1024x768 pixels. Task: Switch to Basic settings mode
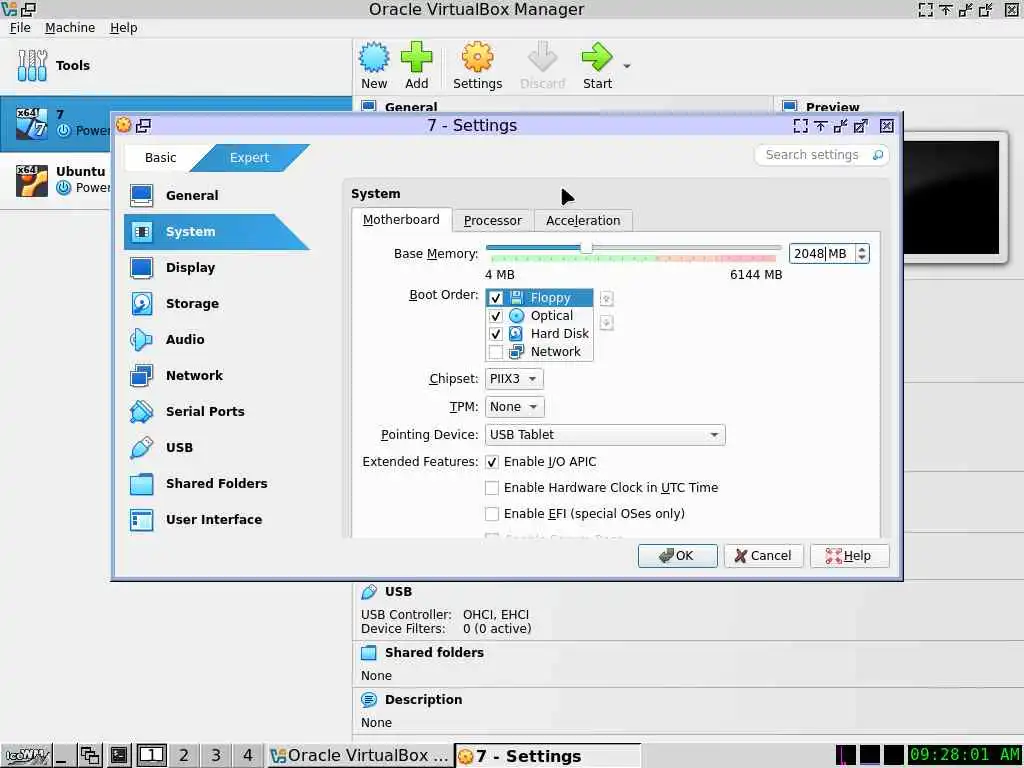(x=161, y=157)
